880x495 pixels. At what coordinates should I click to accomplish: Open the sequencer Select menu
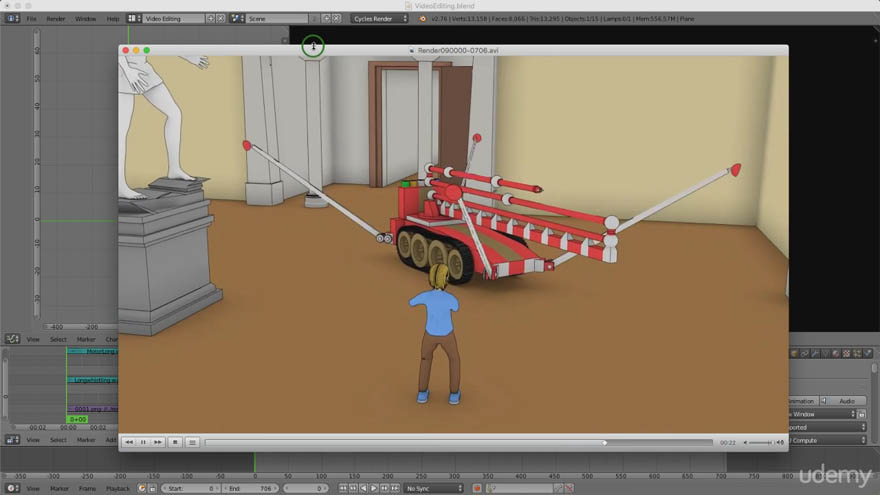tap(58, 440)
